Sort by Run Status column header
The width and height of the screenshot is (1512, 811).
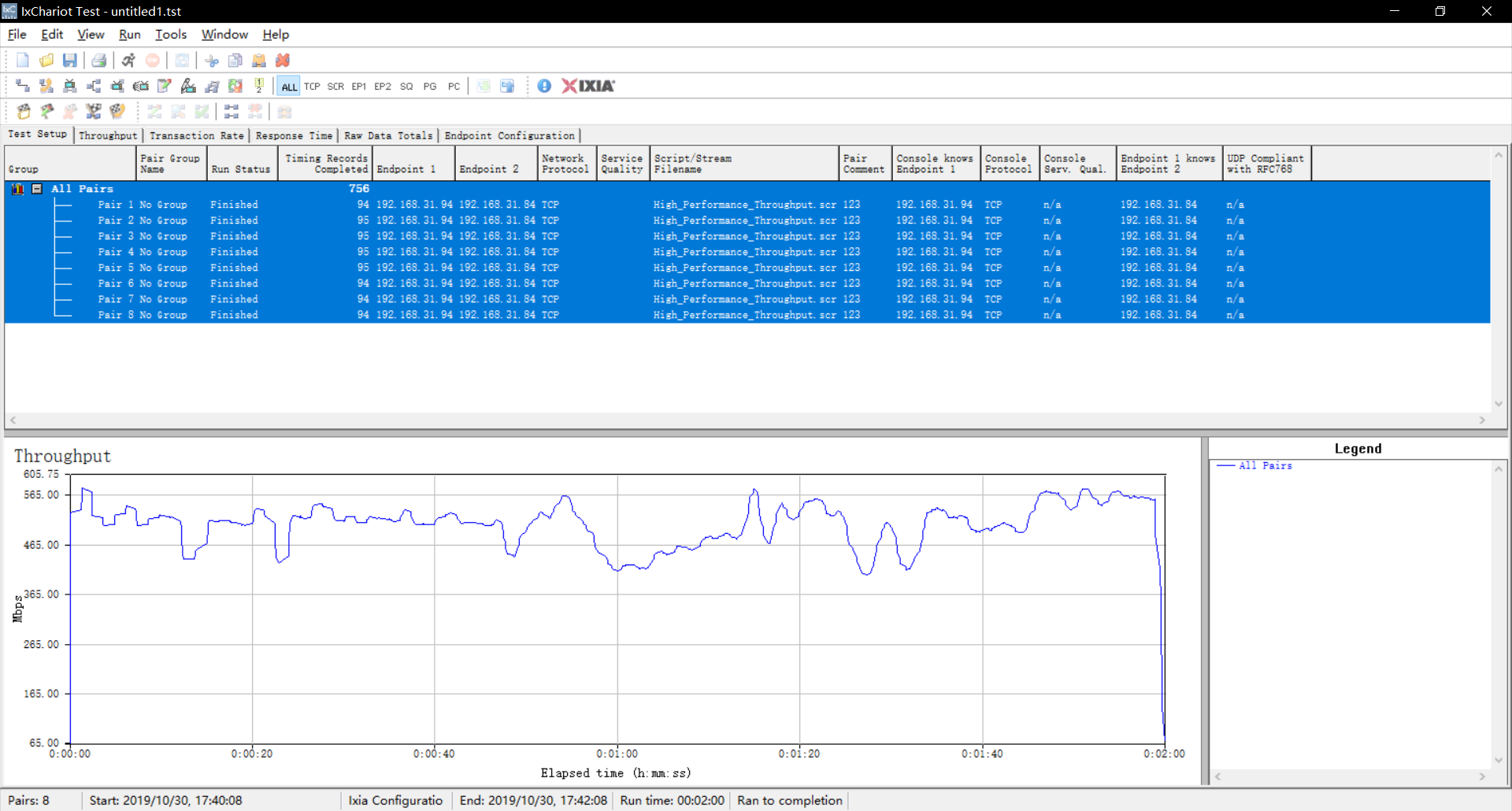(x=242, y=164)
